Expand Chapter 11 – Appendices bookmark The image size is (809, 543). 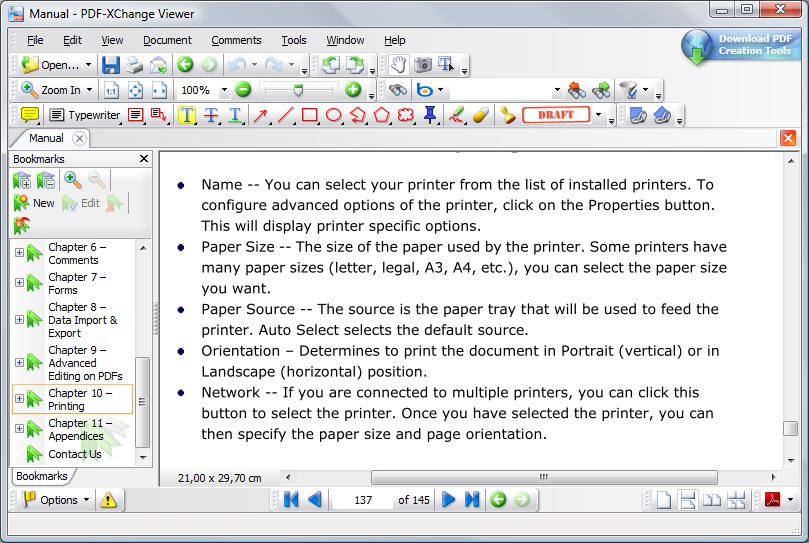pos(19,428)
